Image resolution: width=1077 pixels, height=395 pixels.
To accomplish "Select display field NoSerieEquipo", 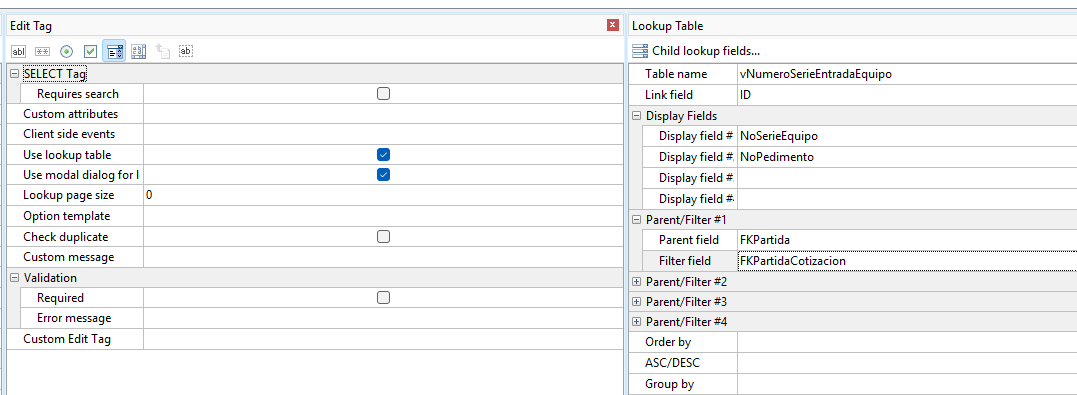I will (x=907, y=136).
